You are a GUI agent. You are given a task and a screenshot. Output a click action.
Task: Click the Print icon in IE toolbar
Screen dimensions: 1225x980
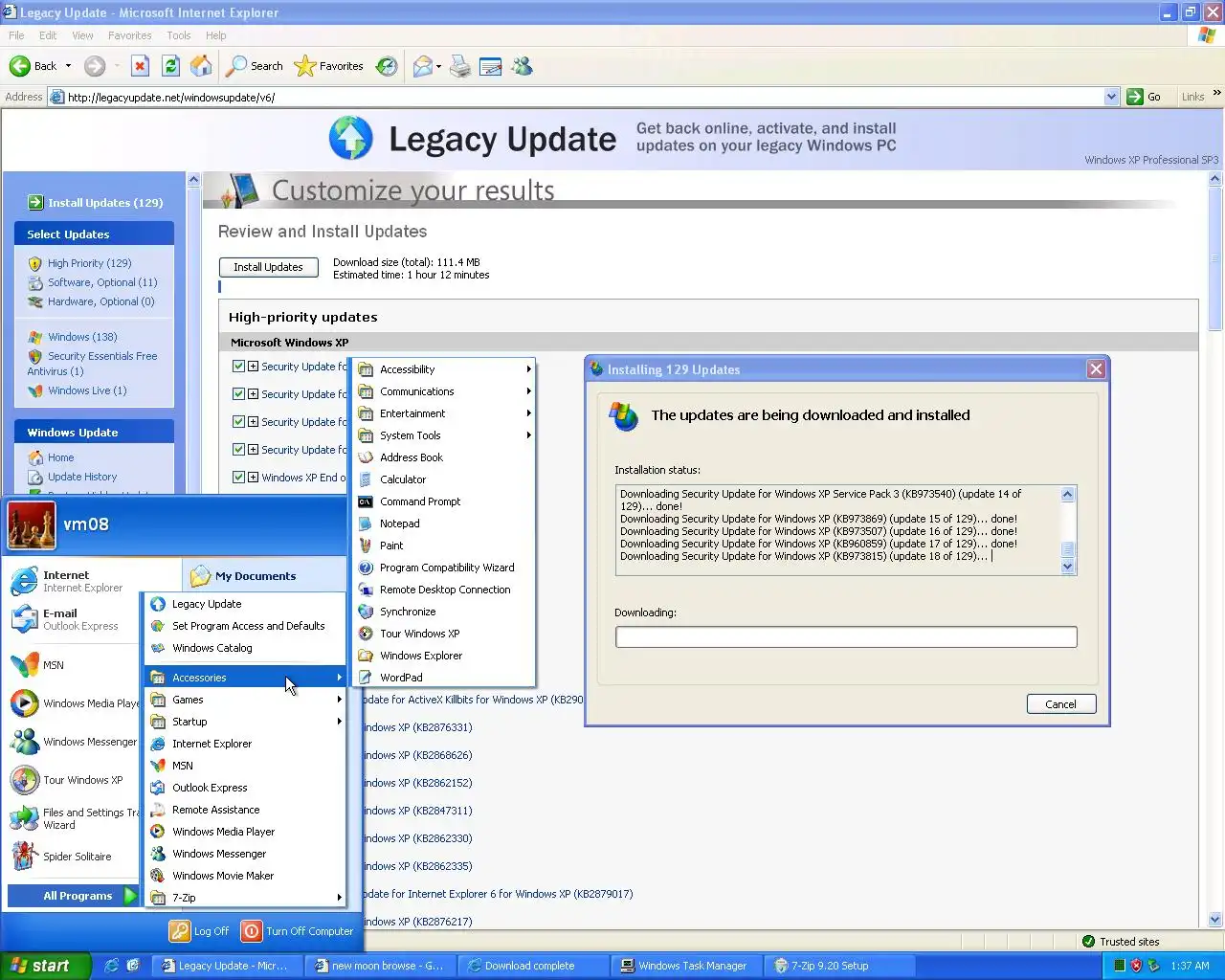tap(460, 66)
